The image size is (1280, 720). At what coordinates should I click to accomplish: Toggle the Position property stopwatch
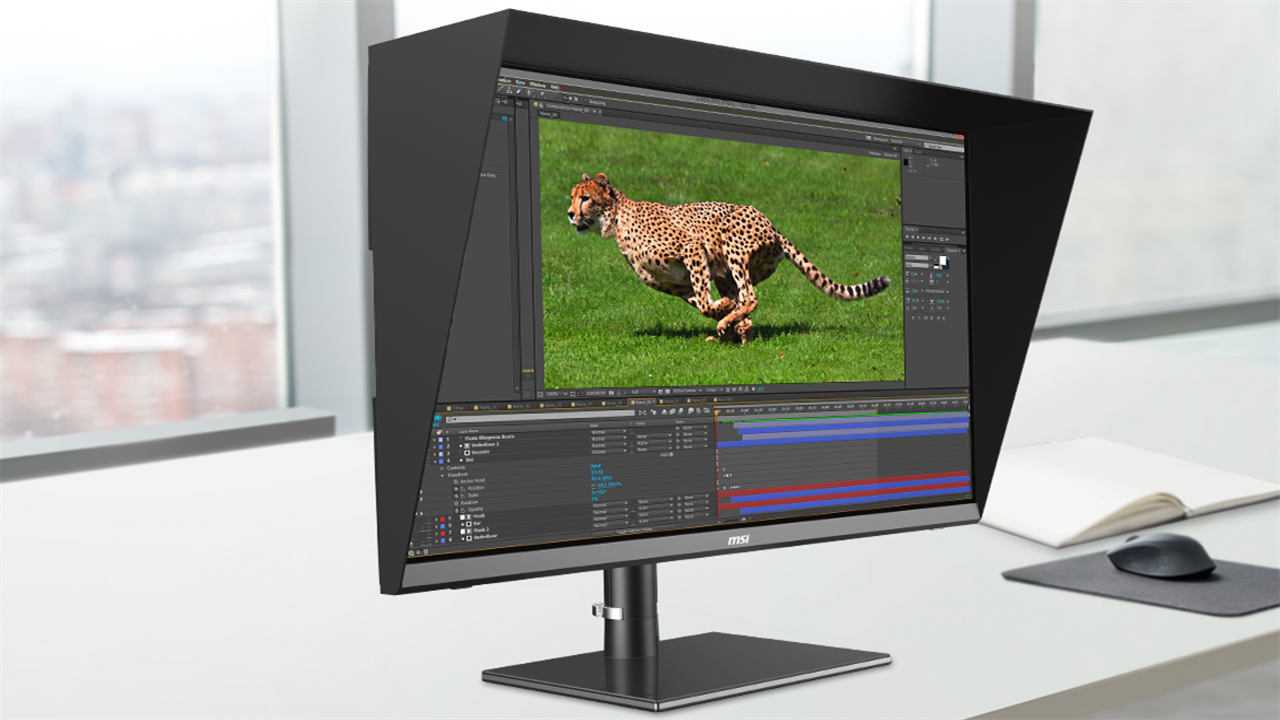455,488
